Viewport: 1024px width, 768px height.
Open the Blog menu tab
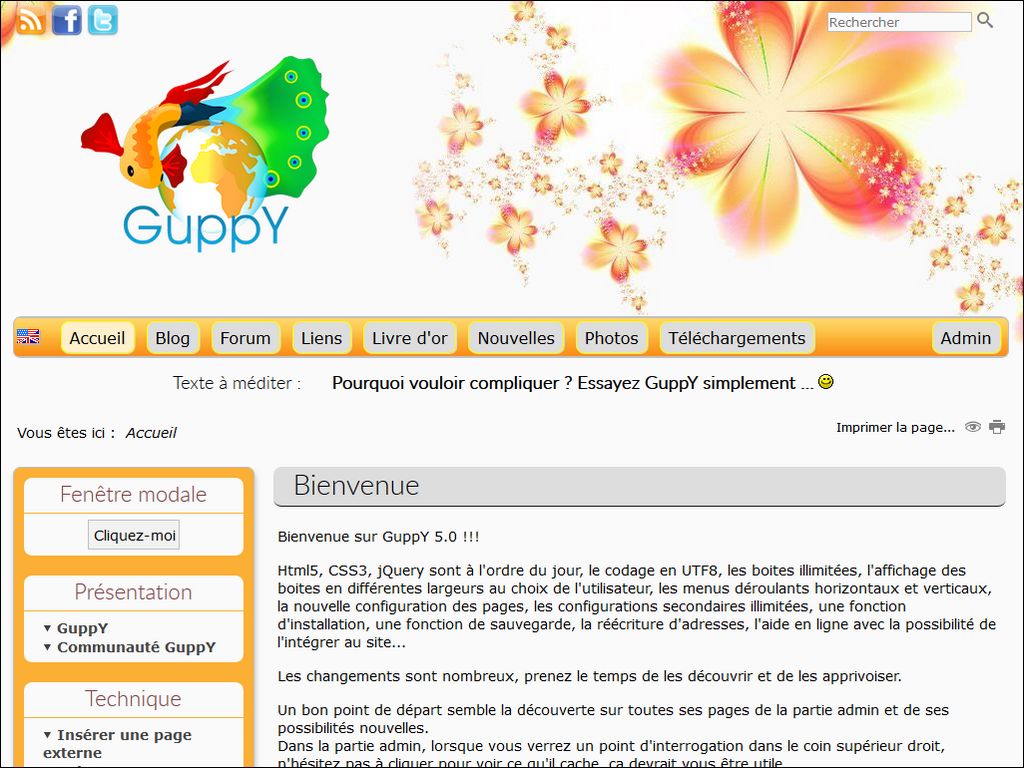[x=172, y=338]
